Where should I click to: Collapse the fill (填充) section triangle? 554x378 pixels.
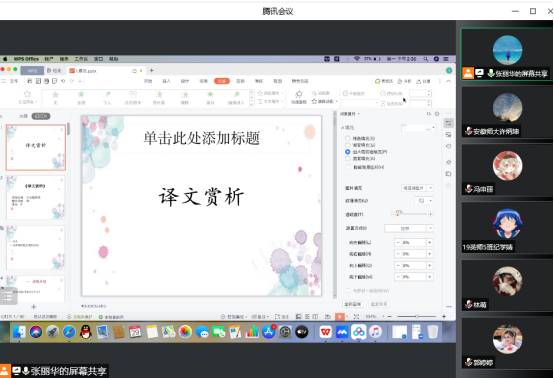(x=342, y=128)
